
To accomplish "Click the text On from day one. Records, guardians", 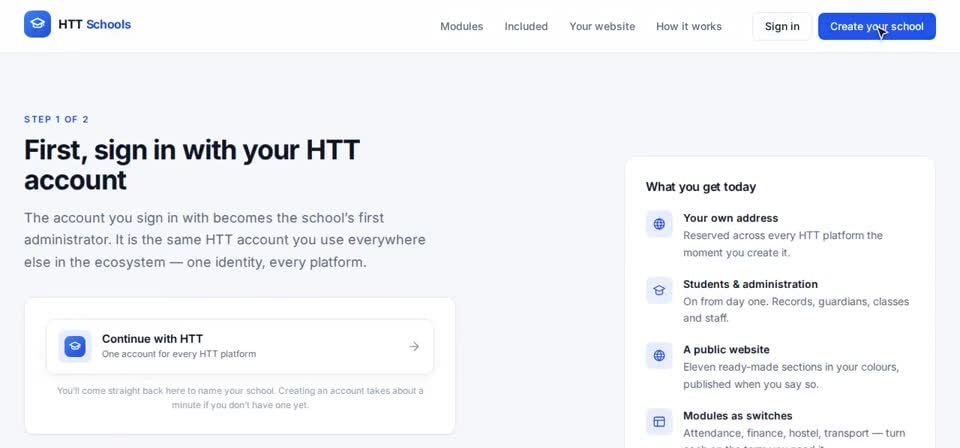I will pos(796,310).
